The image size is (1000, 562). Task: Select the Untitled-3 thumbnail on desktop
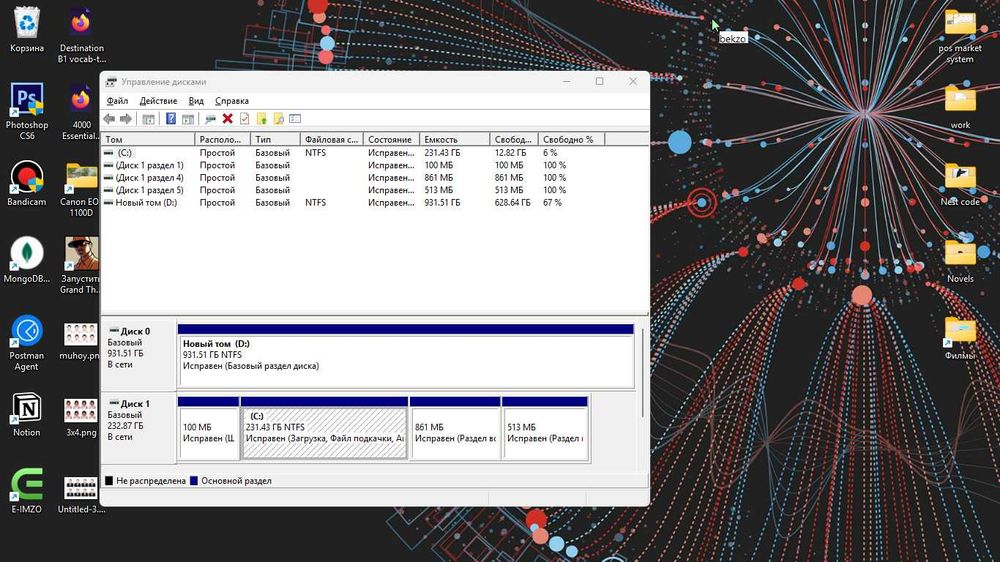81,493
